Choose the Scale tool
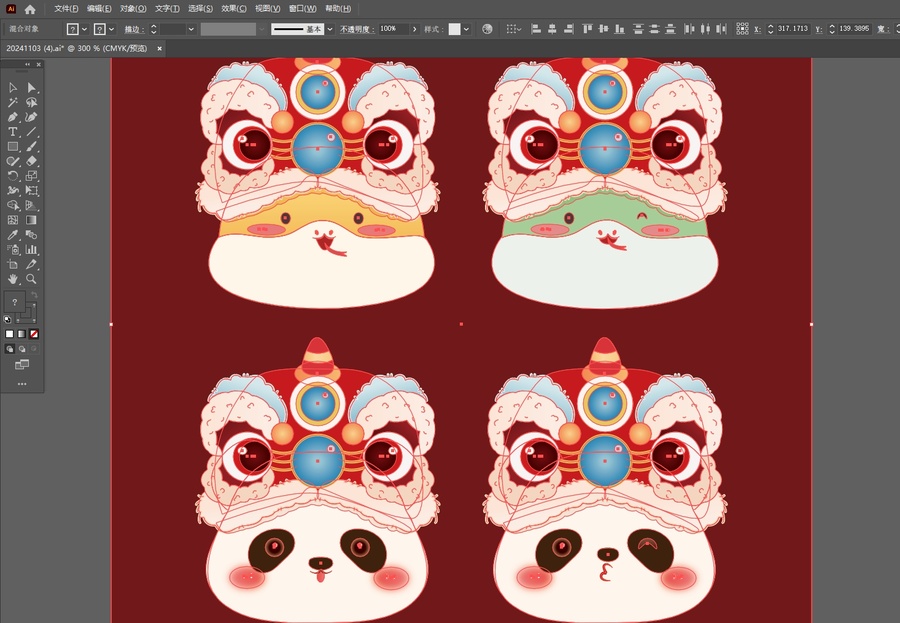 [32, 176]
